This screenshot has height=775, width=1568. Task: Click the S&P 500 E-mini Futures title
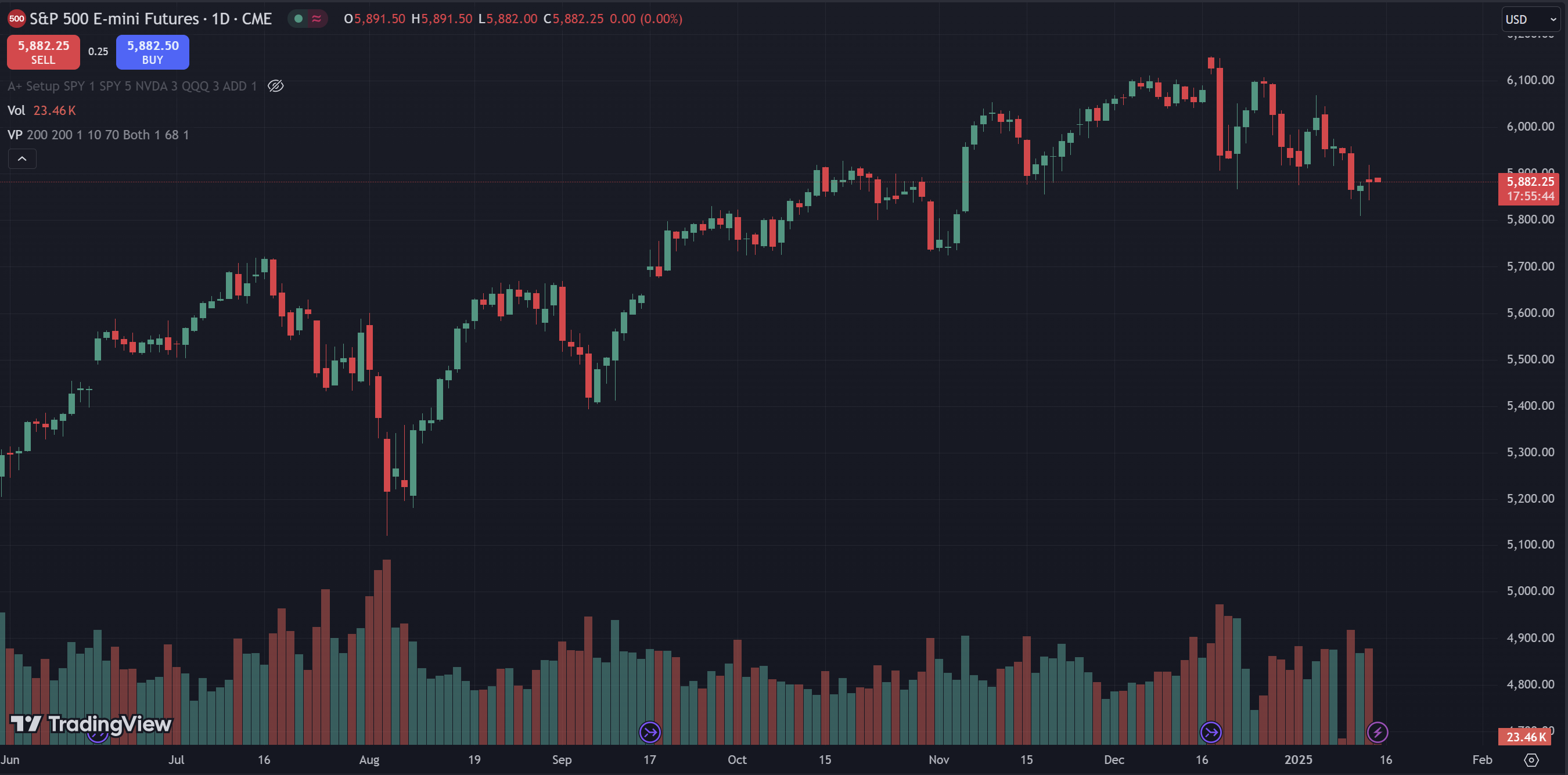click(x=150, y=19)
